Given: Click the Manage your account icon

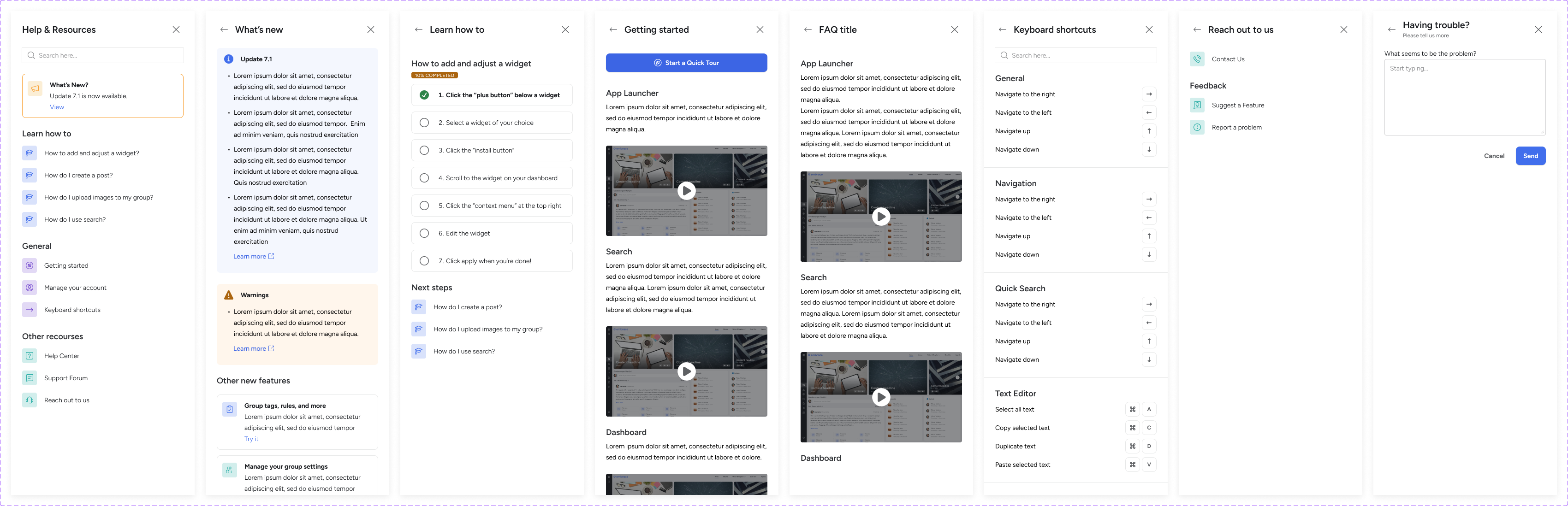Looking at the screenshot, I should coord(29,287).
